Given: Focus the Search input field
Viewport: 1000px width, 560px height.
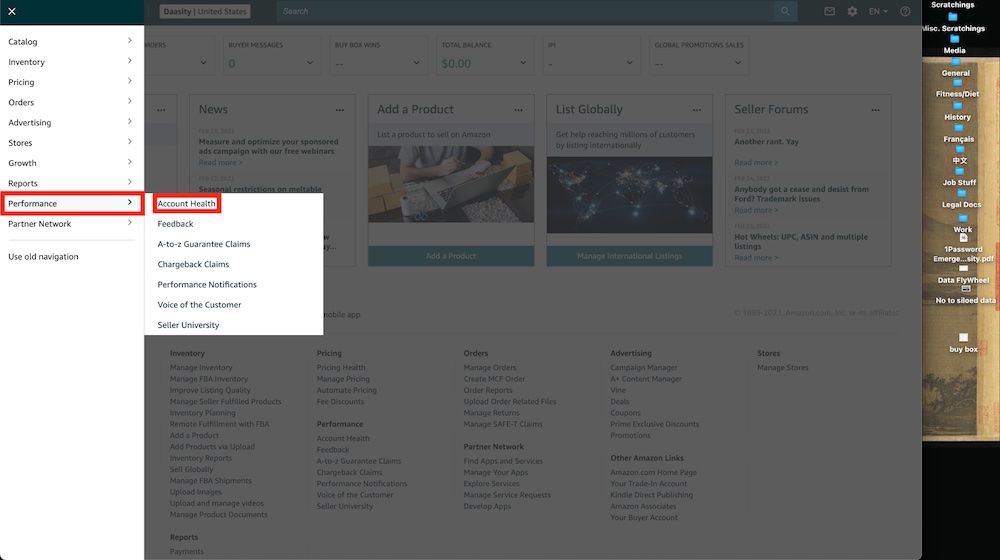Looking at the screenshot, I should click(526, 11).
